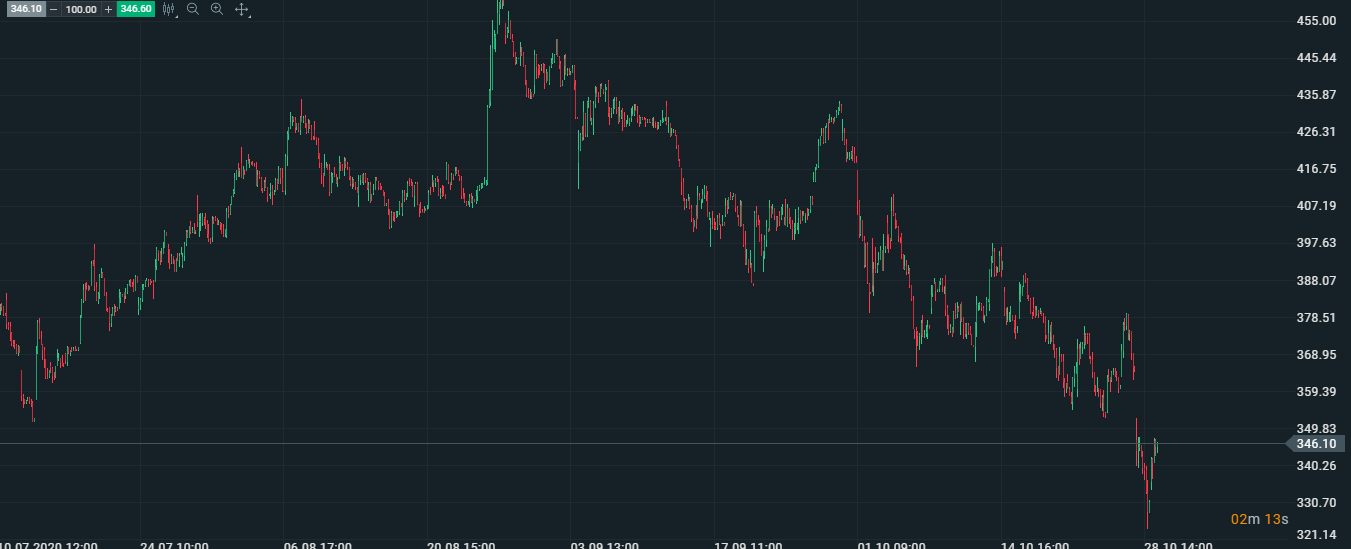The width and height of the screenshot is (1351, 549).
Task: Click the 407.19 label on price axis
Action: coord(1316,206)
